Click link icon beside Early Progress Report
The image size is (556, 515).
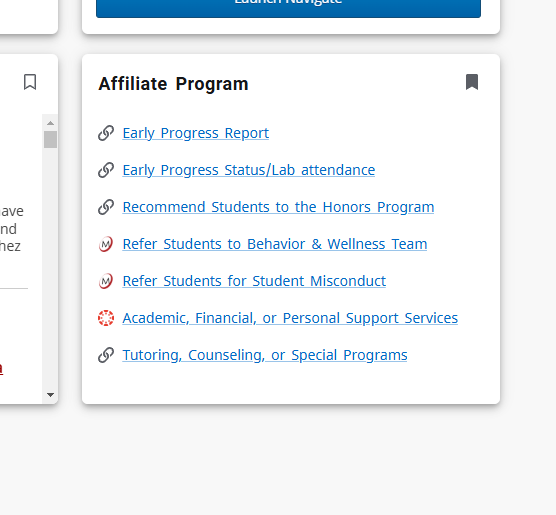click(x=106, y=133)
